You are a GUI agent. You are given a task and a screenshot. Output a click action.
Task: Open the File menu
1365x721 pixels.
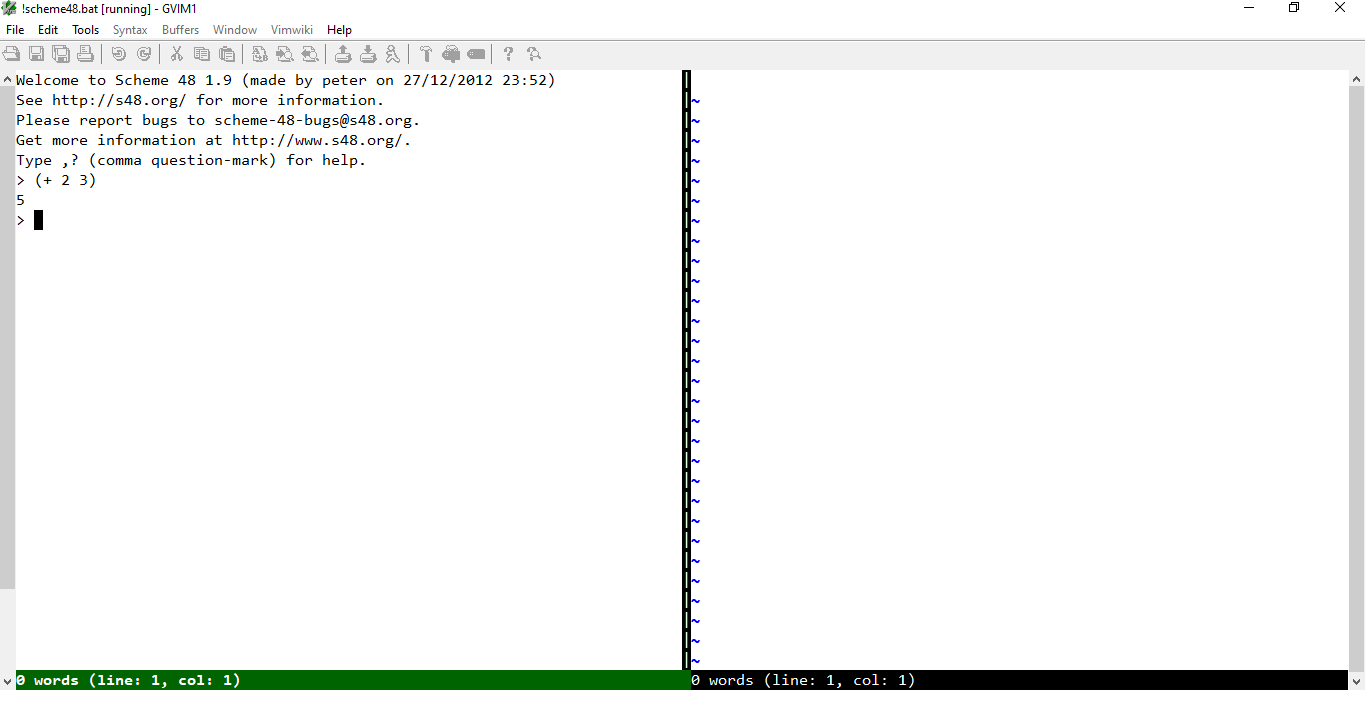(15, 30)
